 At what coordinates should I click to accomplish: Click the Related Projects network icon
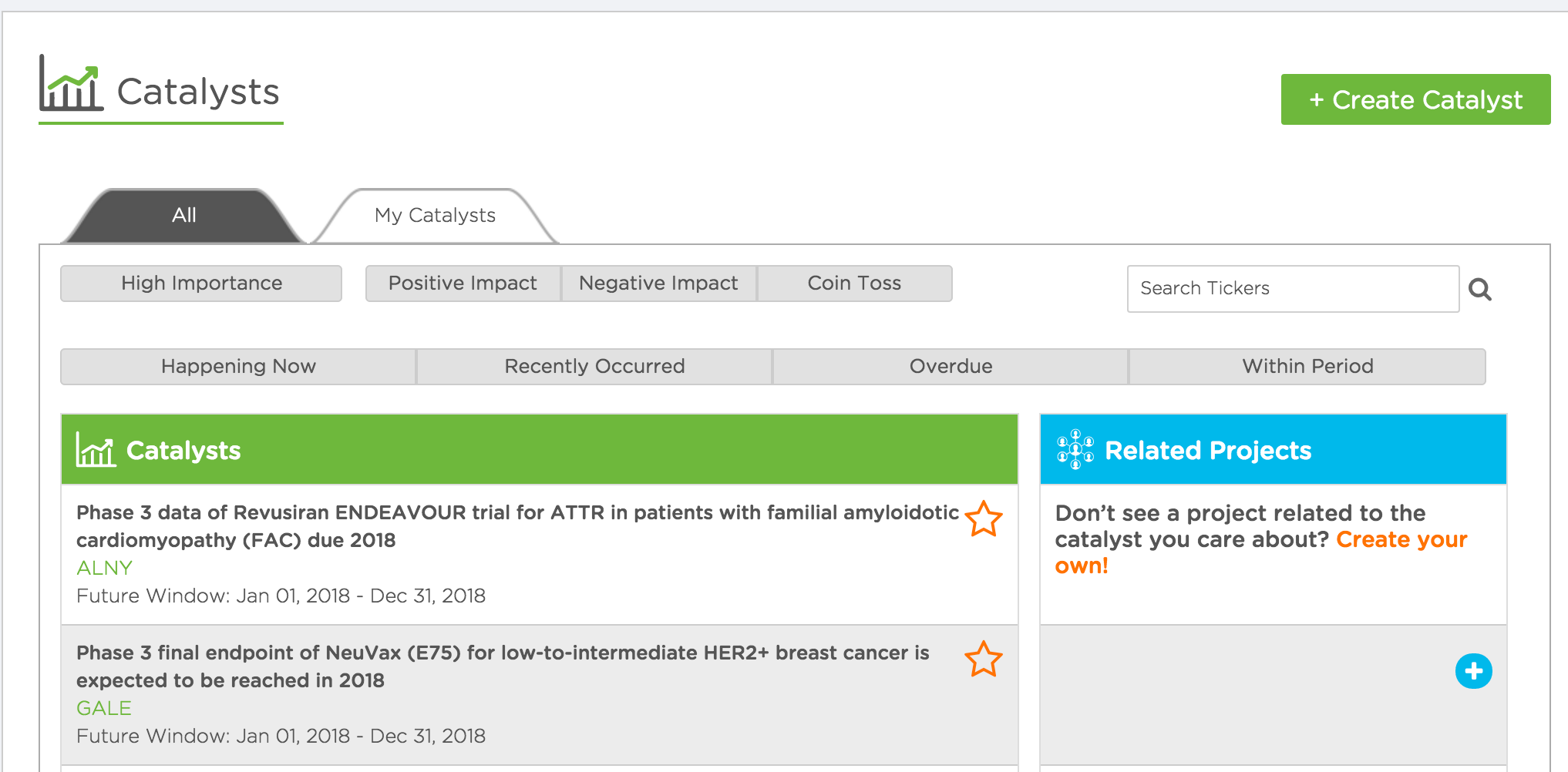point(1075,450)
